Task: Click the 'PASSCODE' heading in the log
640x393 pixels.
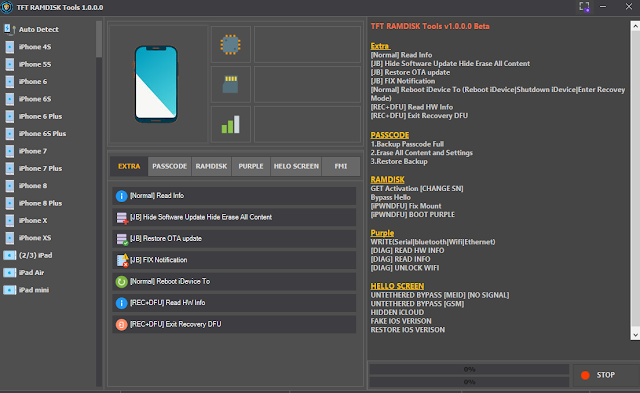Action: click(390, 135)
